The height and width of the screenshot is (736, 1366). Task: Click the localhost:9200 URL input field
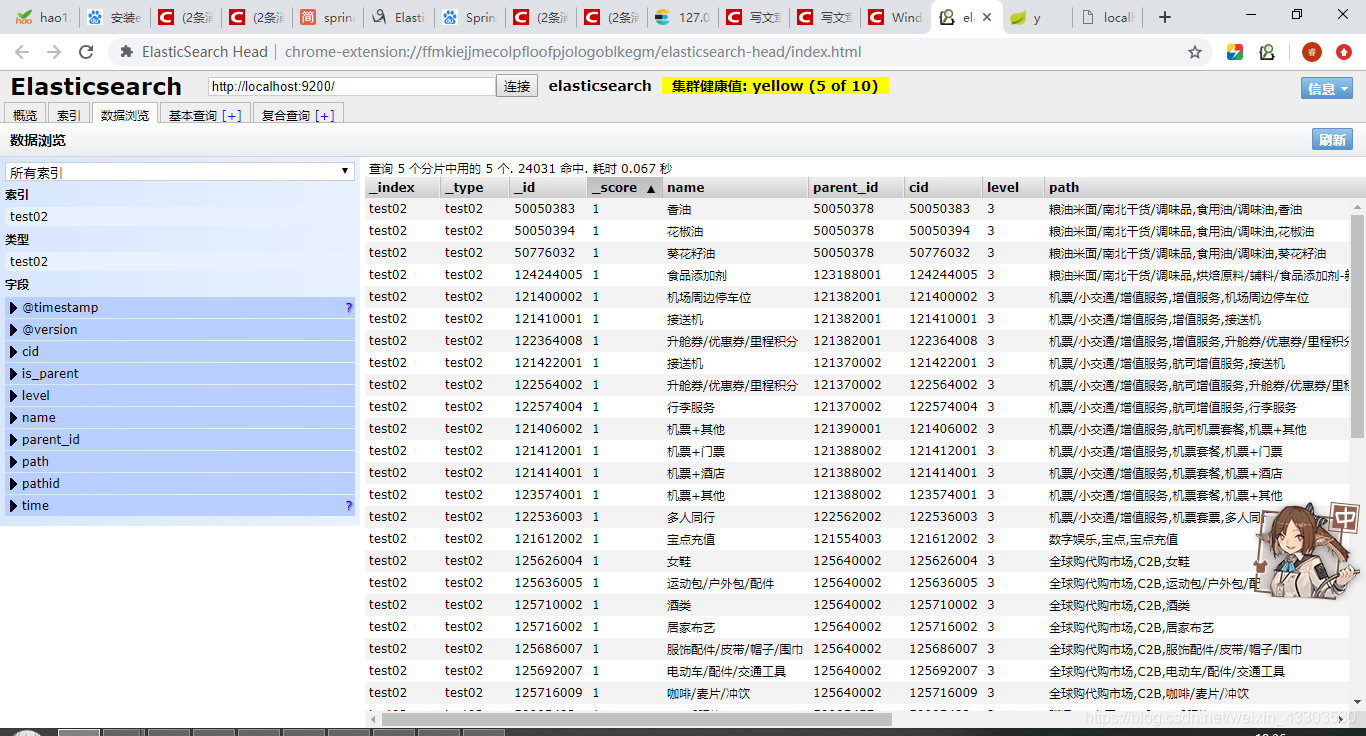[352, 87]
